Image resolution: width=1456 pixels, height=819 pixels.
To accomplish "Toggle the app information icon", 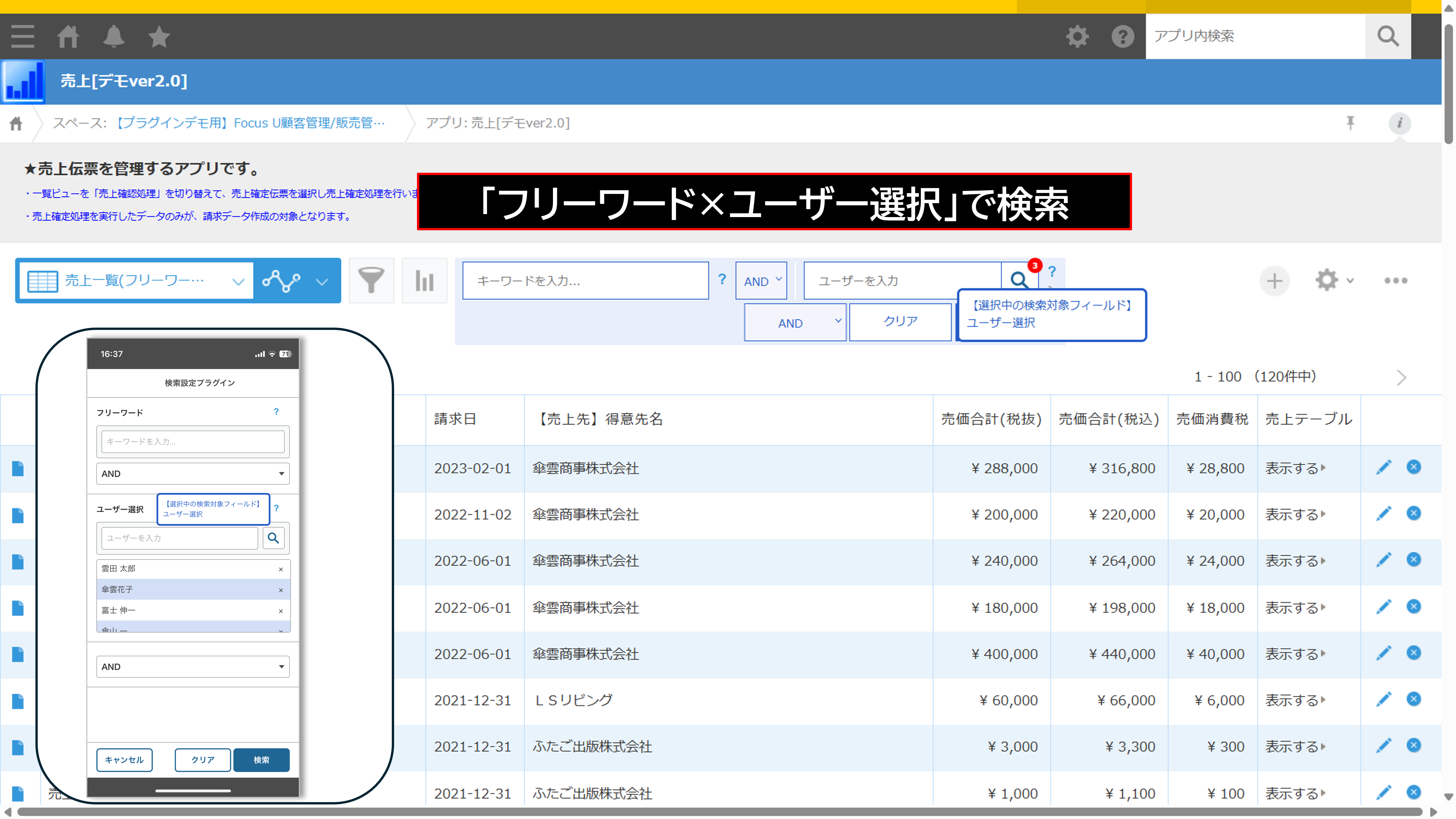I will point(1399,123).
